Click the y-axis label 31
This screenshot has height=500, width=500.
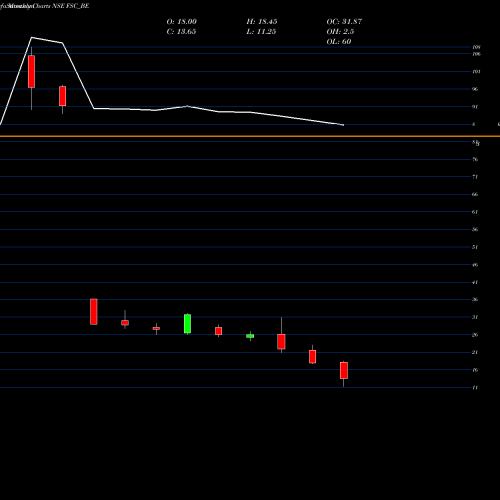[475, 317]
